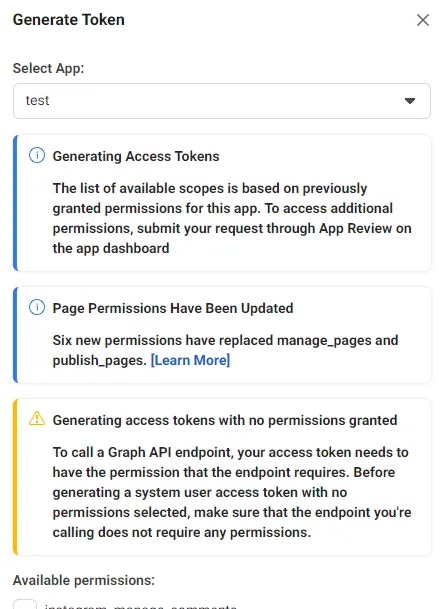Screen dimensions: 443x609
Task: Check the instagram_manage_comments permission checkbox
Action: coord(25,604)
